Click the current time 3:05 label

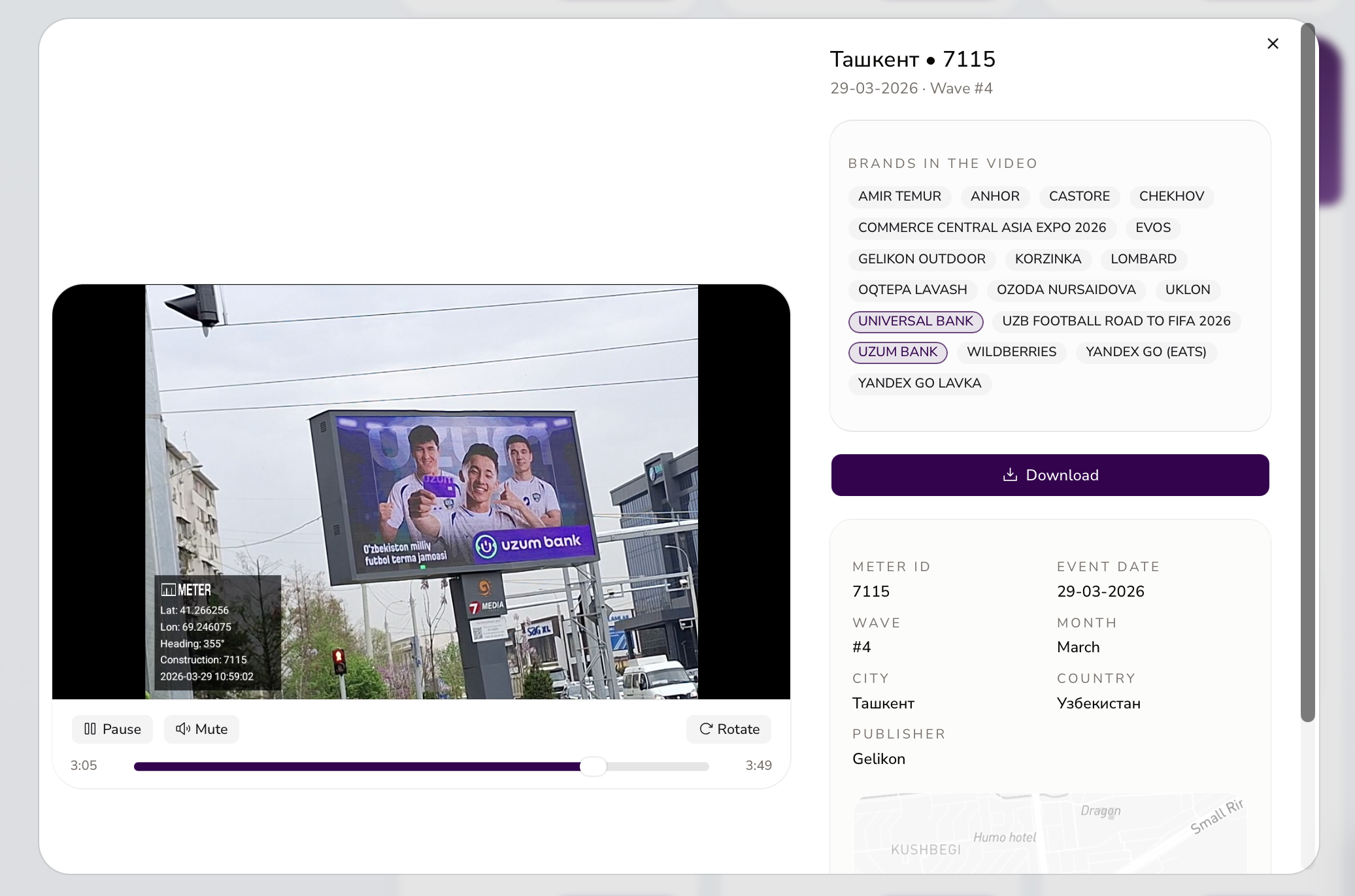84,765
